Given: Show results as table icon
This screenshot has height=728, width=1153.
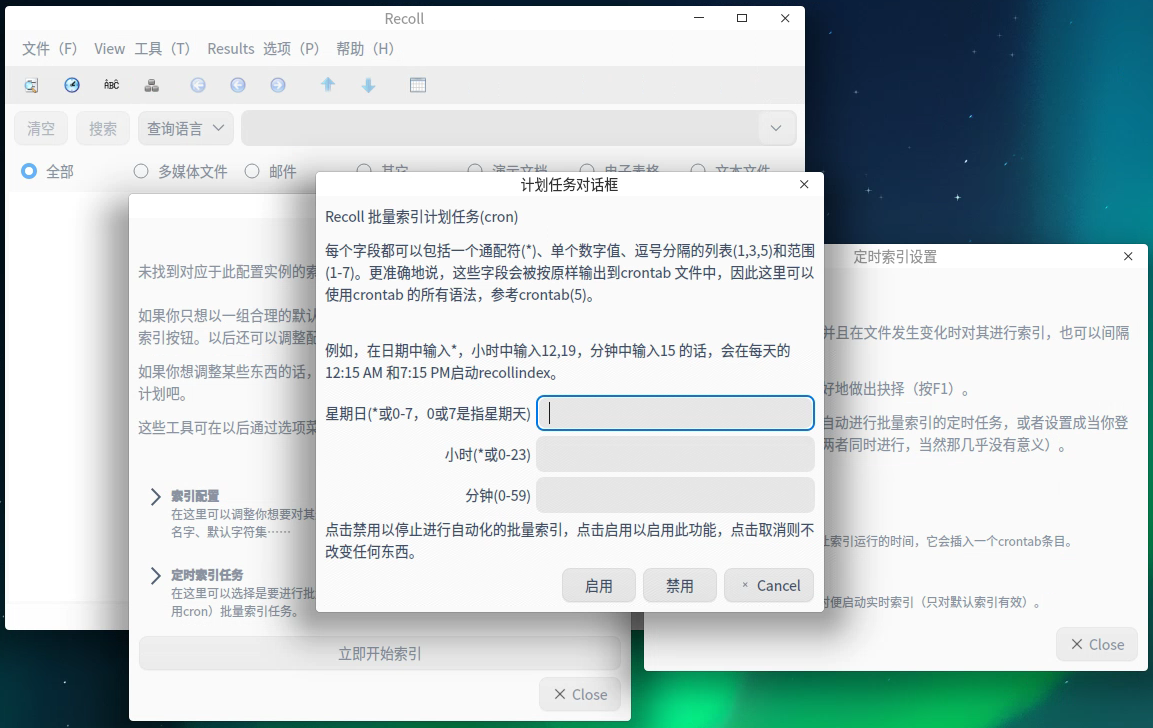Looking at the screenshot, I should click(x=418, y=85).
